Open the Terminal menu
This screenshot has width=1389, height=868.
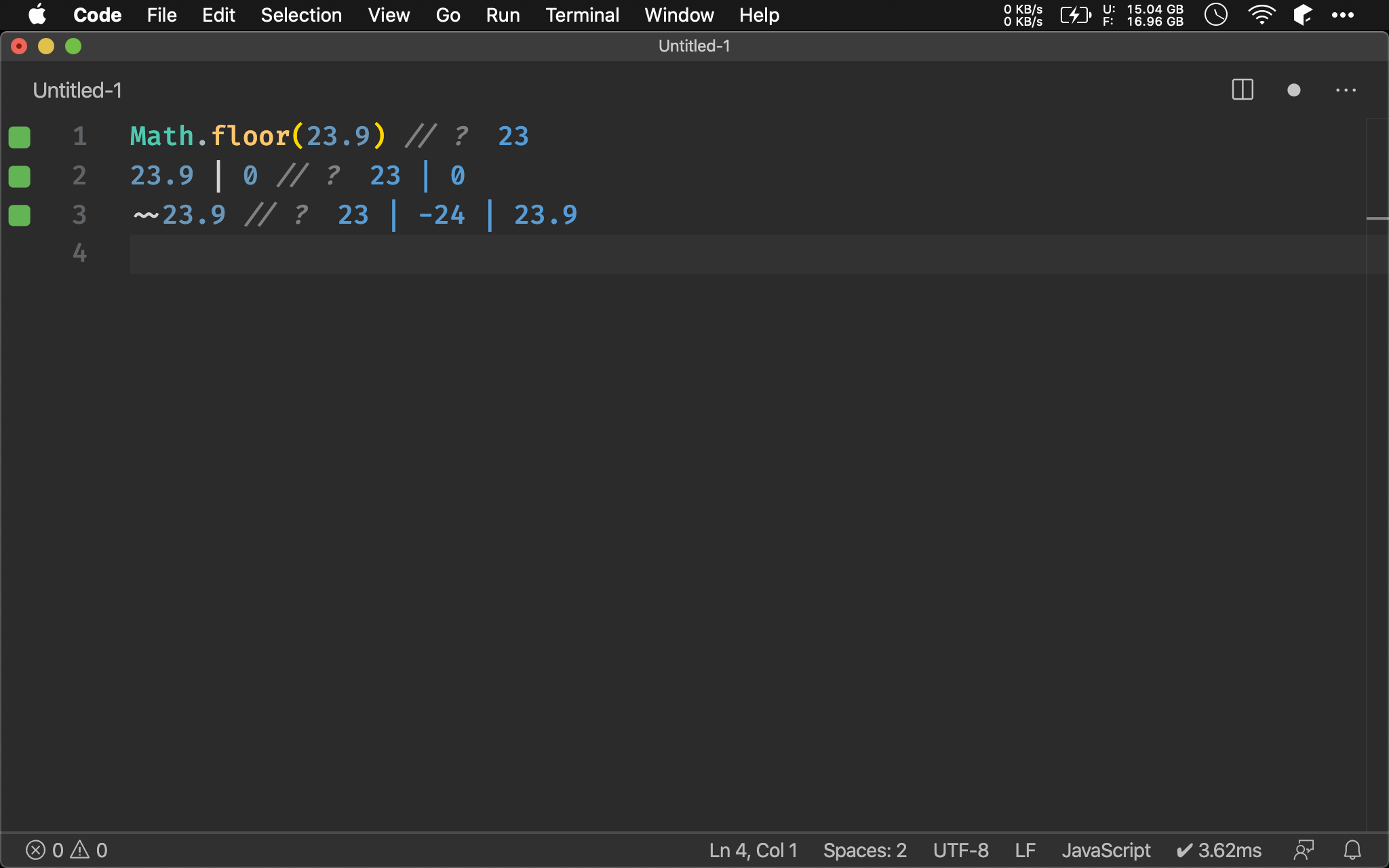tap(582, 15)
